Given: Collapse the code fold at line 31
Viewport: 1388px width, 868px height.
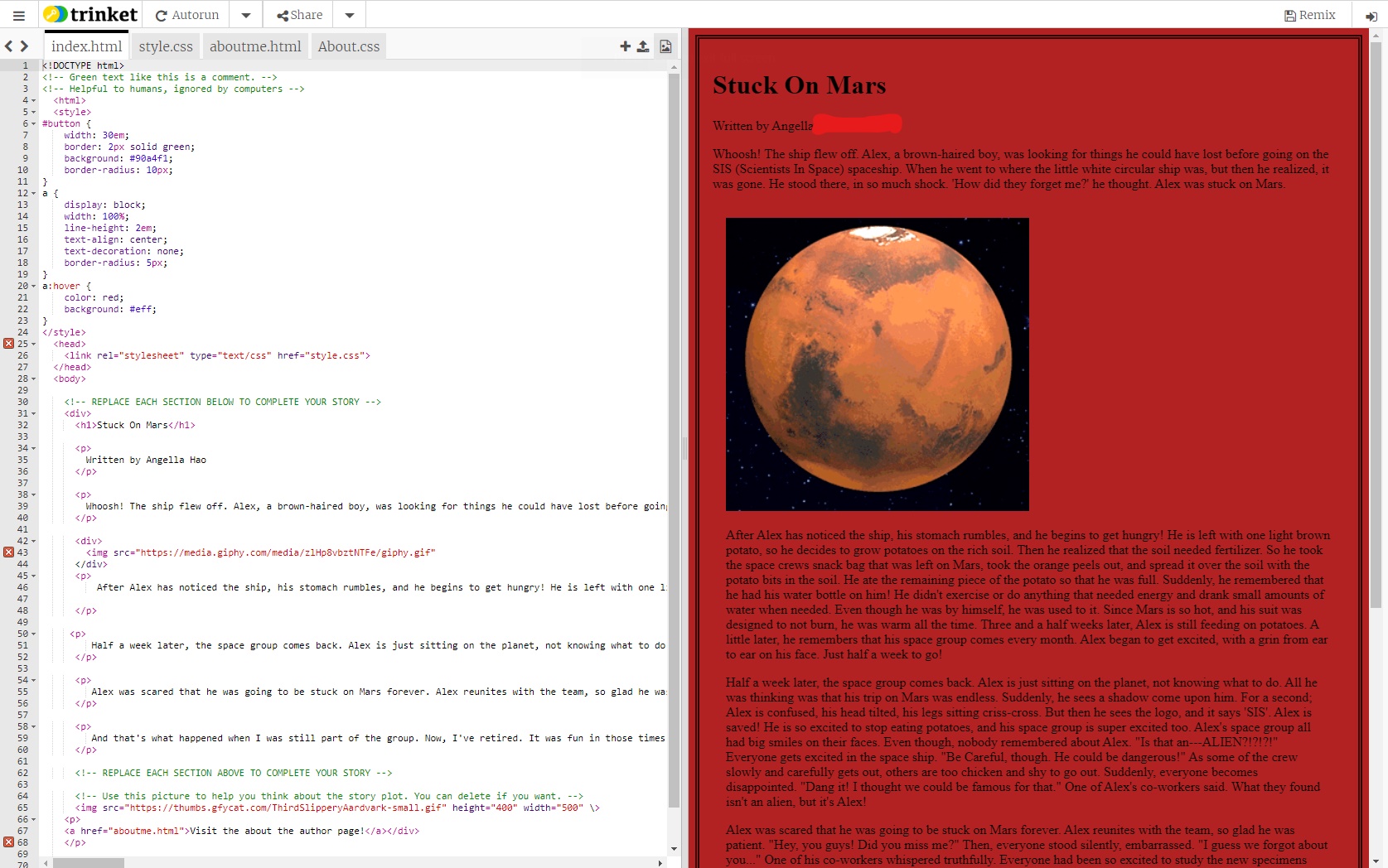Looking at the screenshot, I should 32,413.
